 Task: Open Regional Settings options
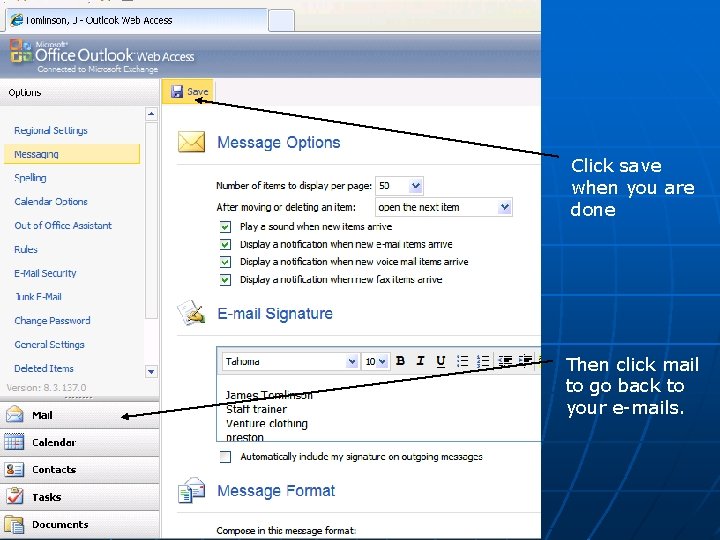(x=51, y=130)
